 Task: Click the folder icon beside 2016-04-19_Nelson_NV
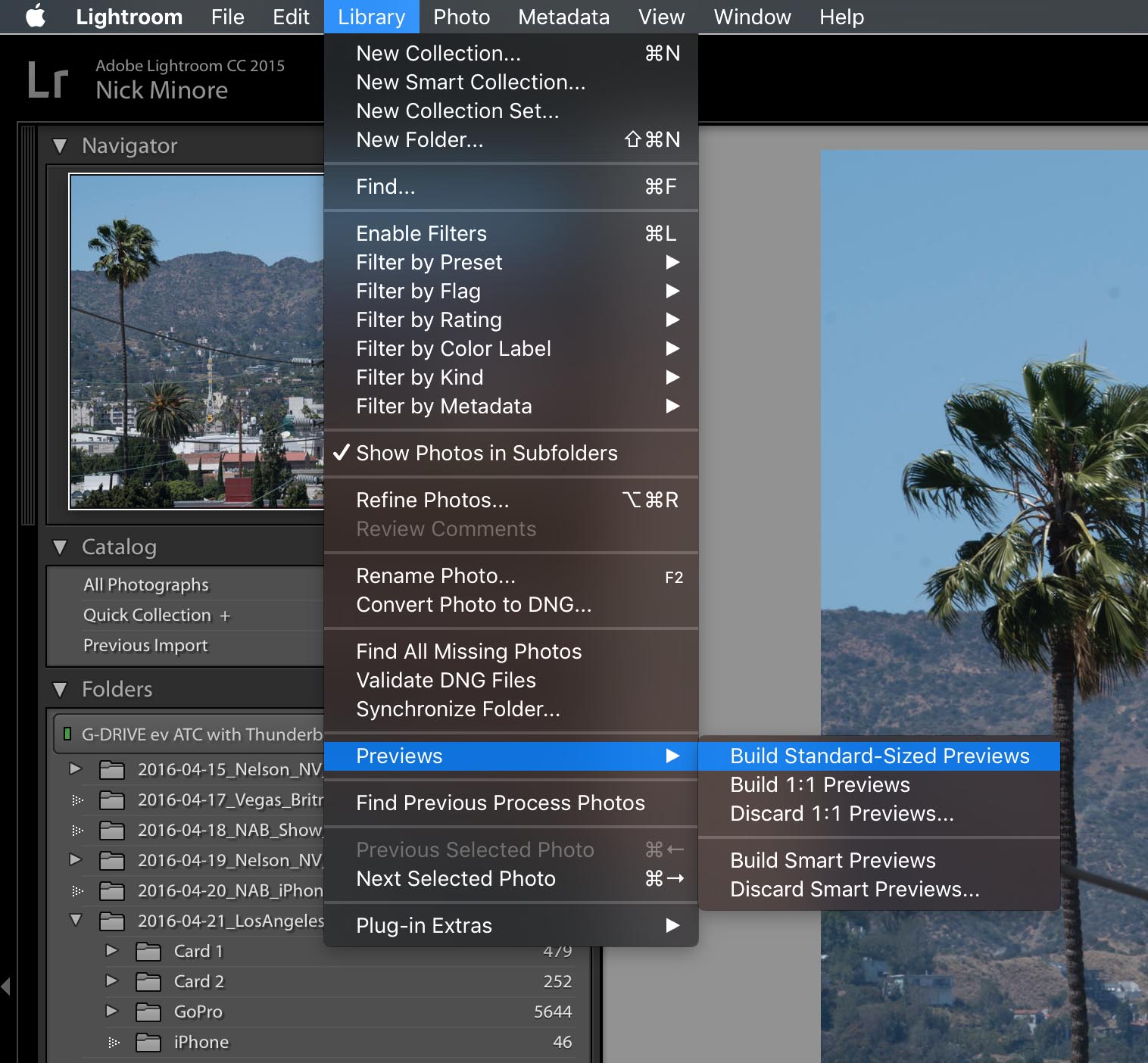[112, 861]
